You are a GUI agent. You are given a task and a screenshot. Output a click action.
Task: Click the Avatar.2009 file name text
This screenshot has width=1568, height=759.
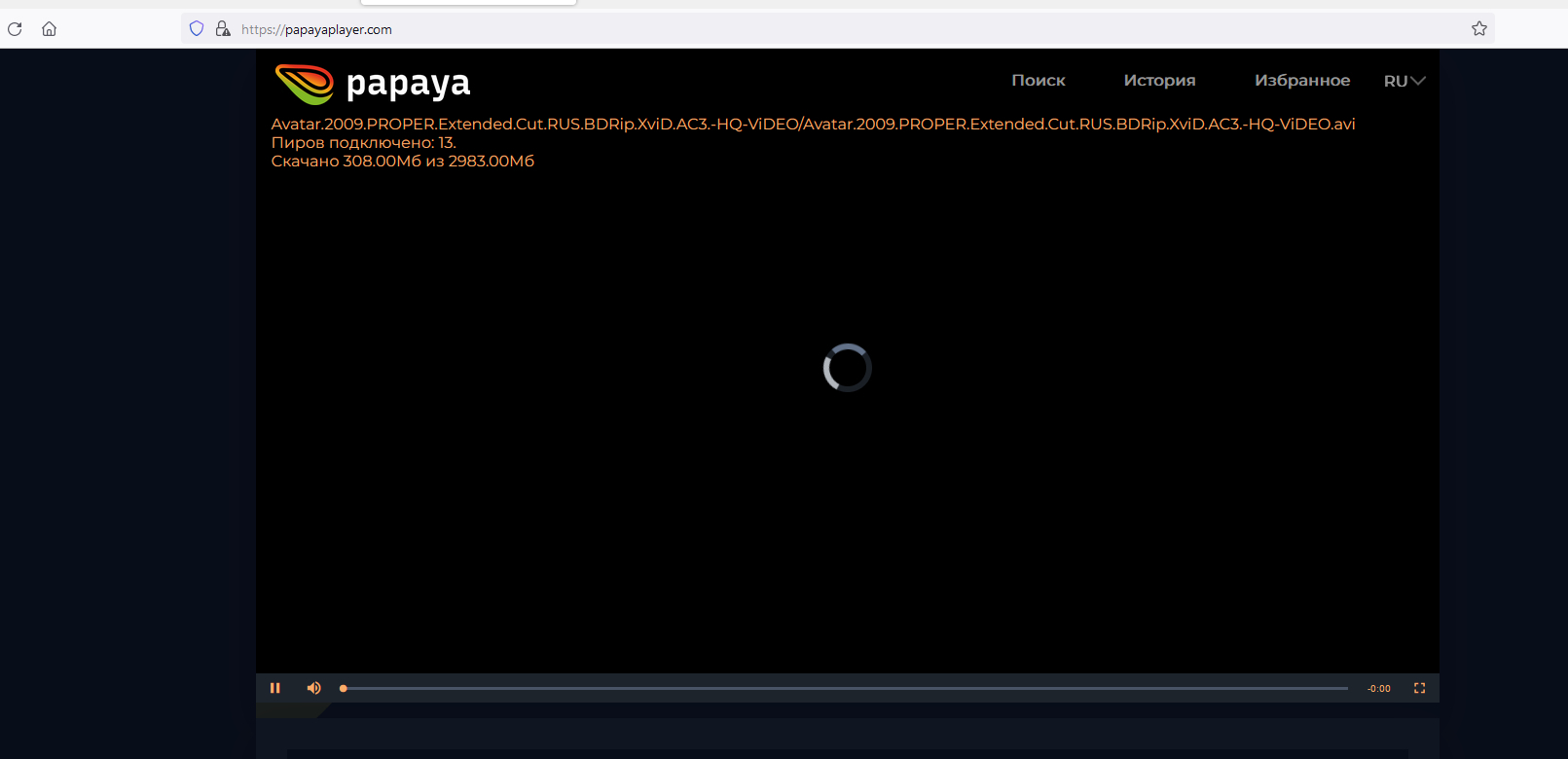pos(813,125)
